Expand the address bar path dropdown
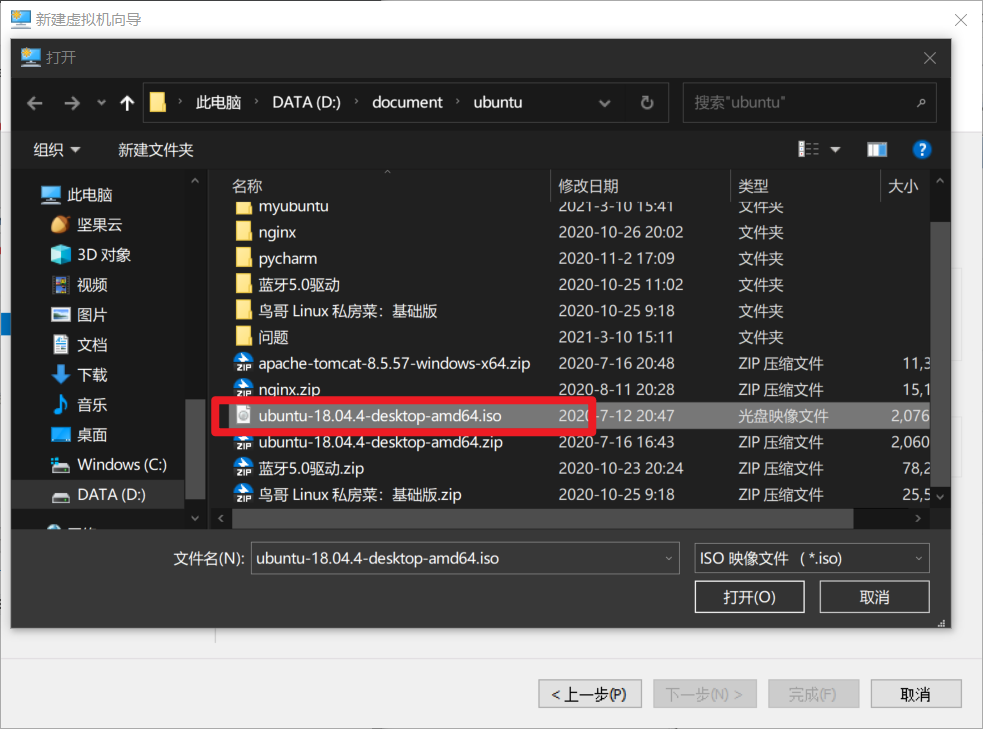The width and height of the screenshot is (983, 729). coord(605,103)
